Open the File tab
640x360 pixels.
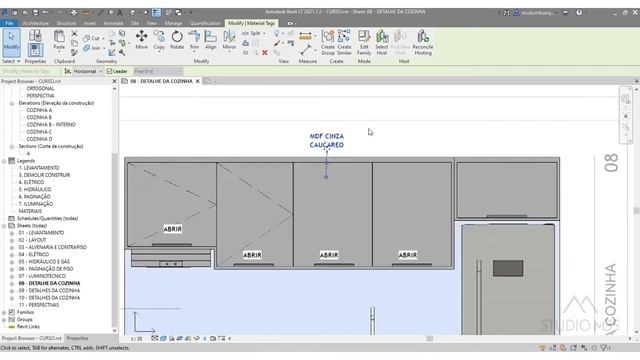tap(9, 23)
